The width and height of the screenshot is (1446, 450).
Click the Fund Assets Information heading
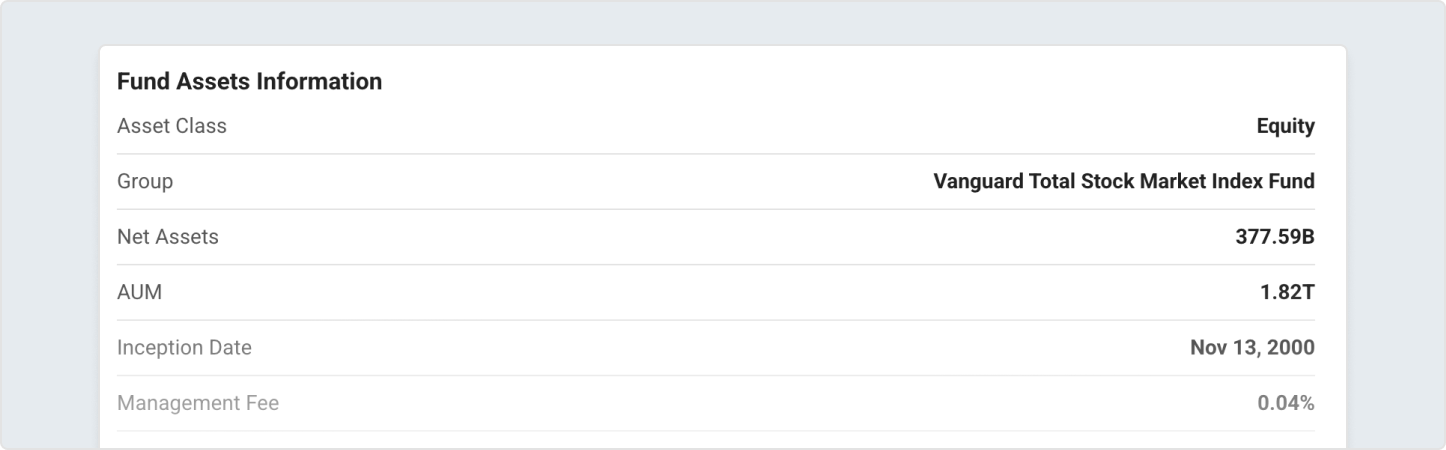[249, 82]
